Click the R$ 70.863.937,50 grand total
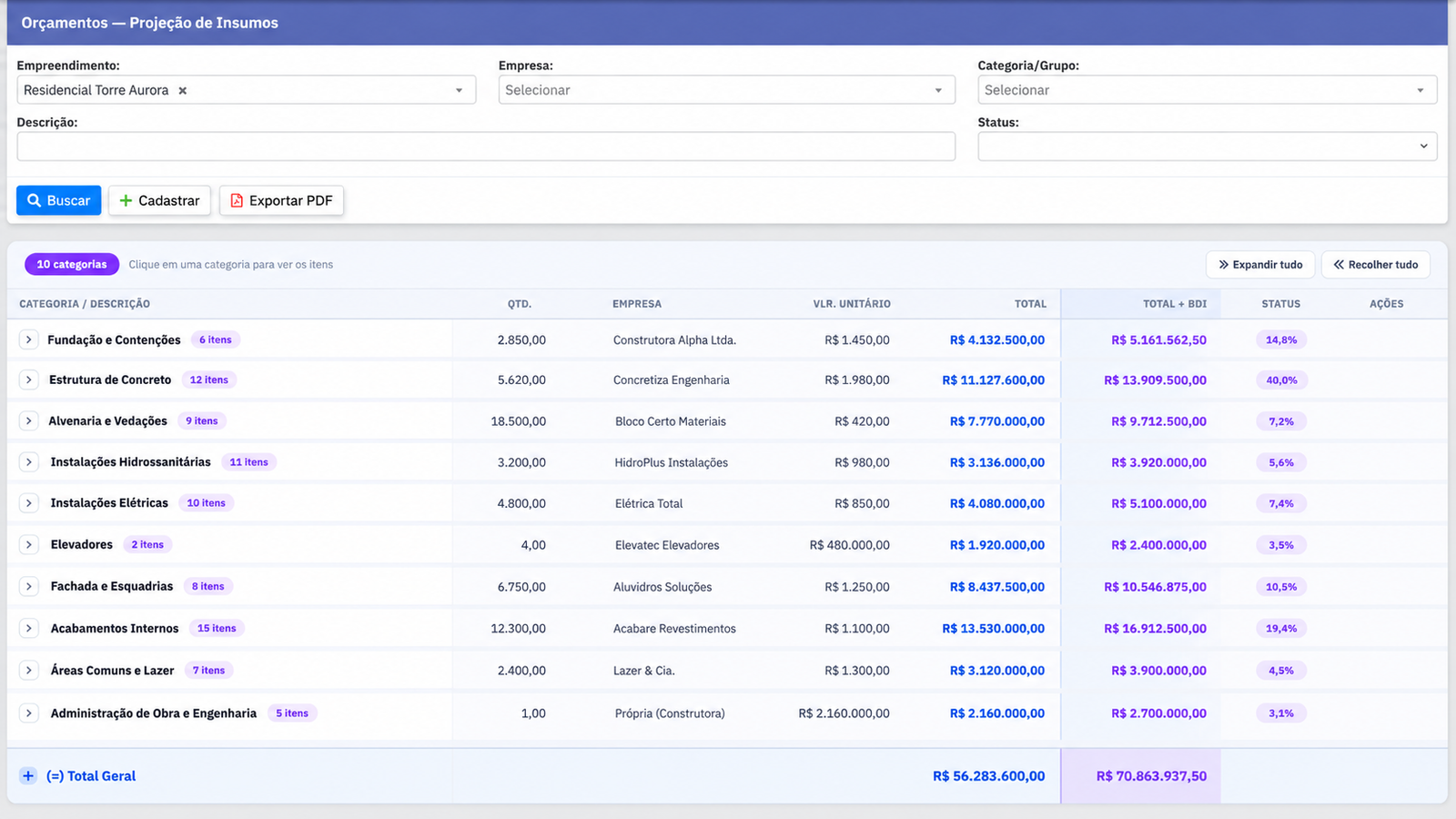This screenshot has width=1456, height=819. (1151, 776)
